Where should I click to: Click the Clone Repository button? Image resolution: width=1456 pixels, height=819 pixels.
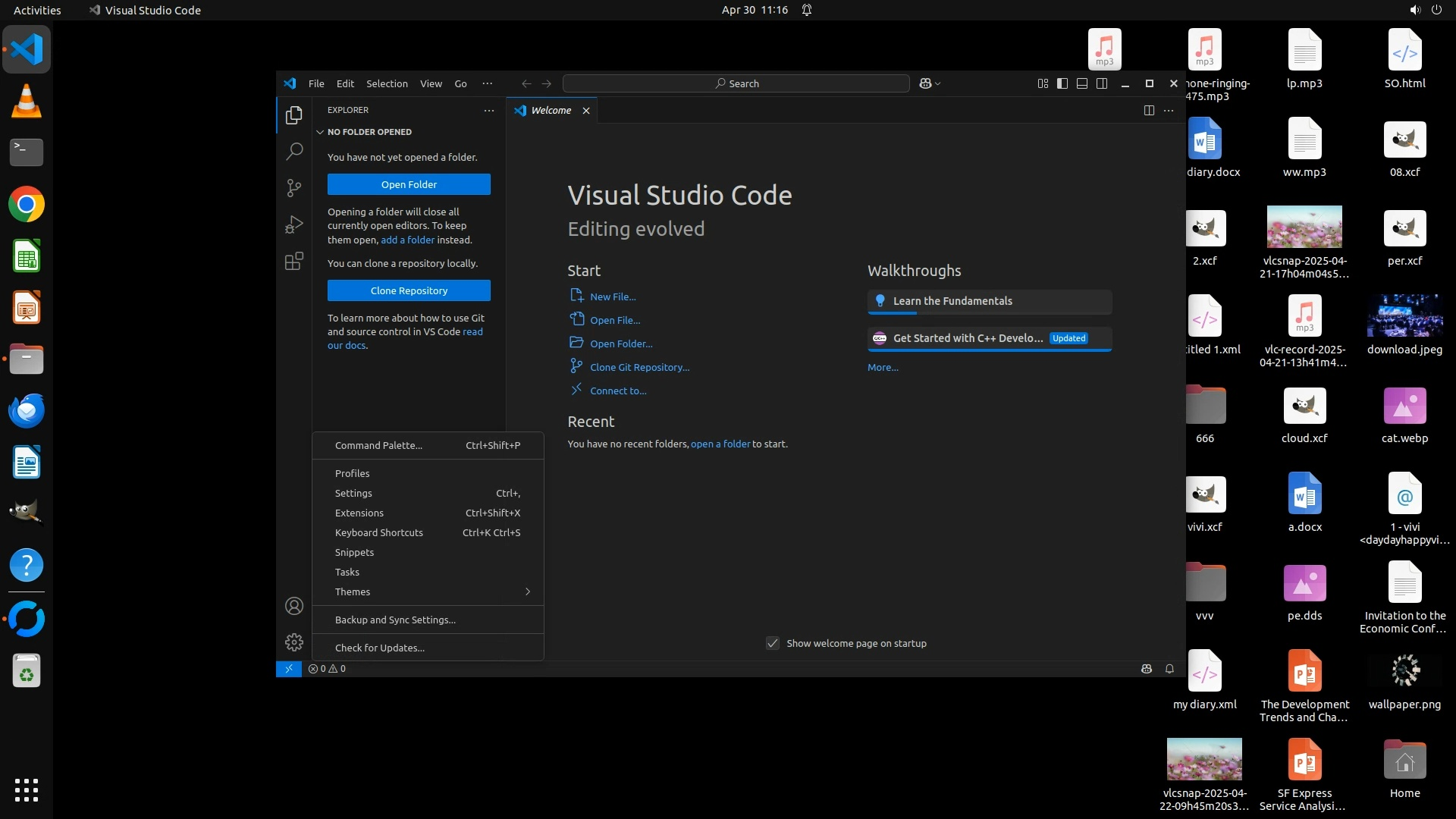click(x=409, y=290)
